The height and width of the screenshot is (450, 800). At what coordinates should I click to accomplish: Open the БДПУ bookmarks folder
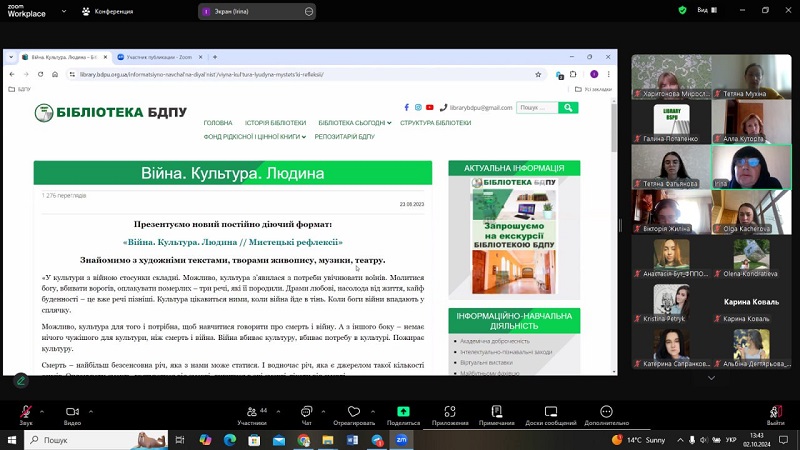19,89
